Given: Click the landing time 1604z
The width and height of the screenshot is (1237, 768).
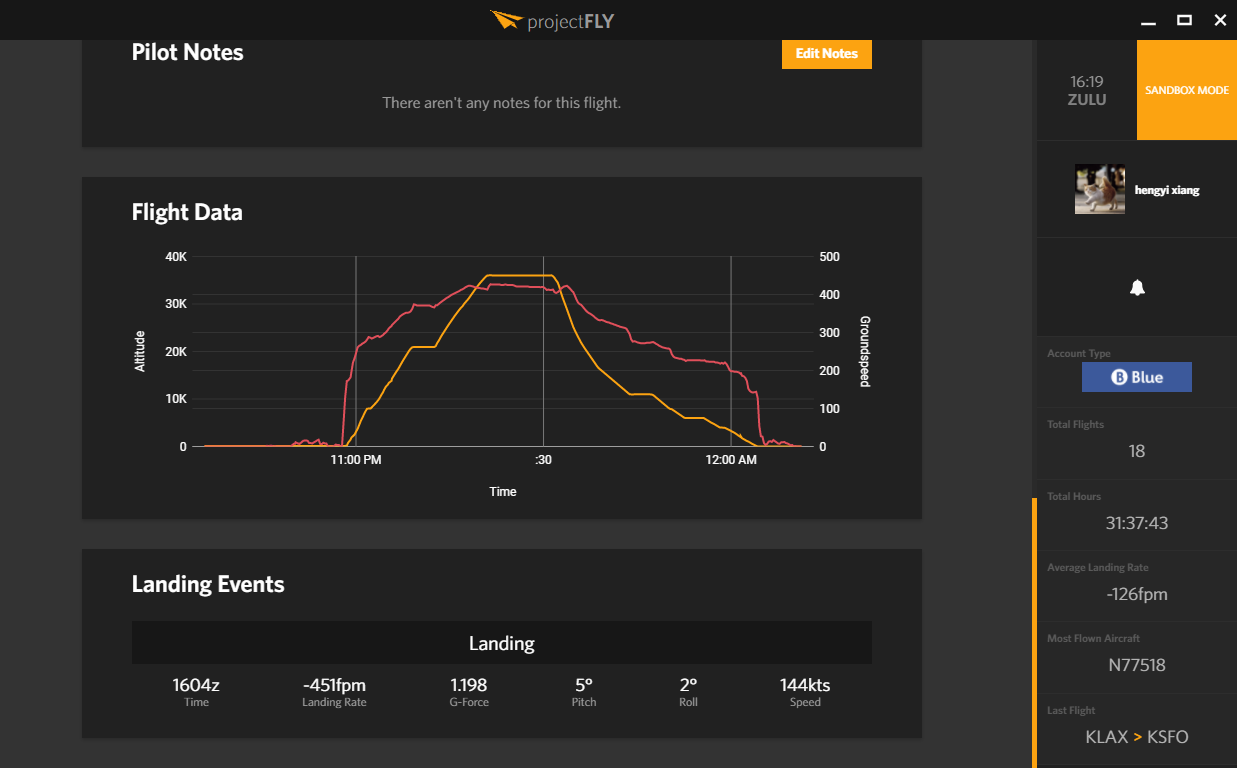Looking at the screenshot, I should [196, 685].
